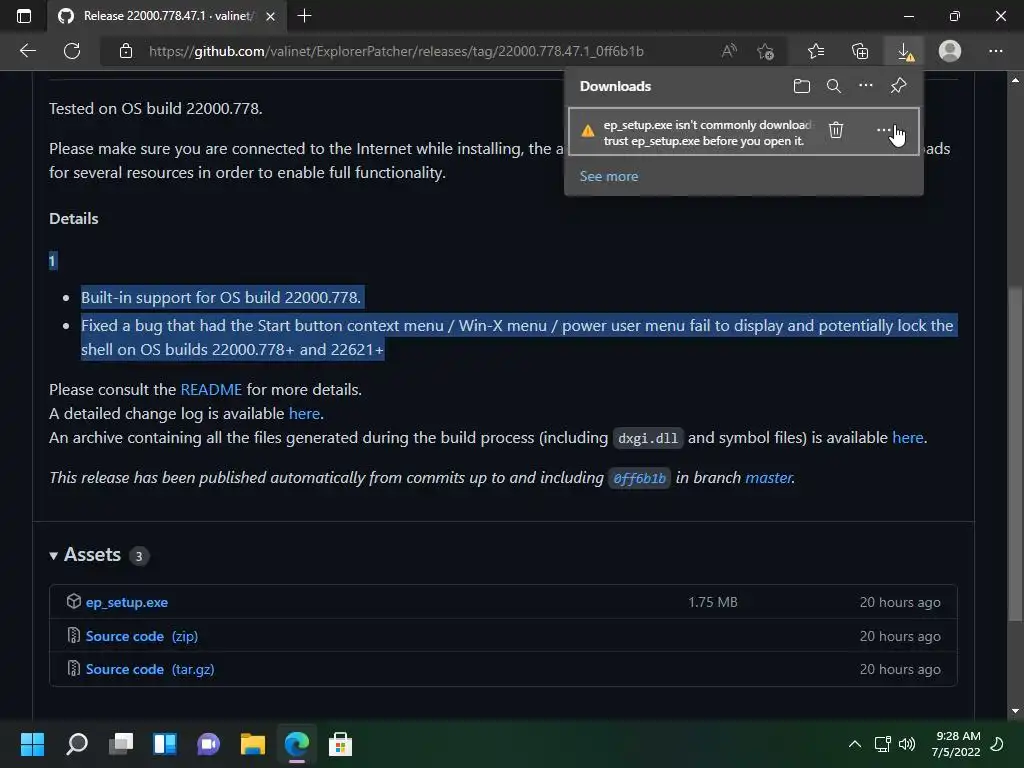Click the Built-in support for OS build line
1024x768 pixels.
(x=221, y=297)
